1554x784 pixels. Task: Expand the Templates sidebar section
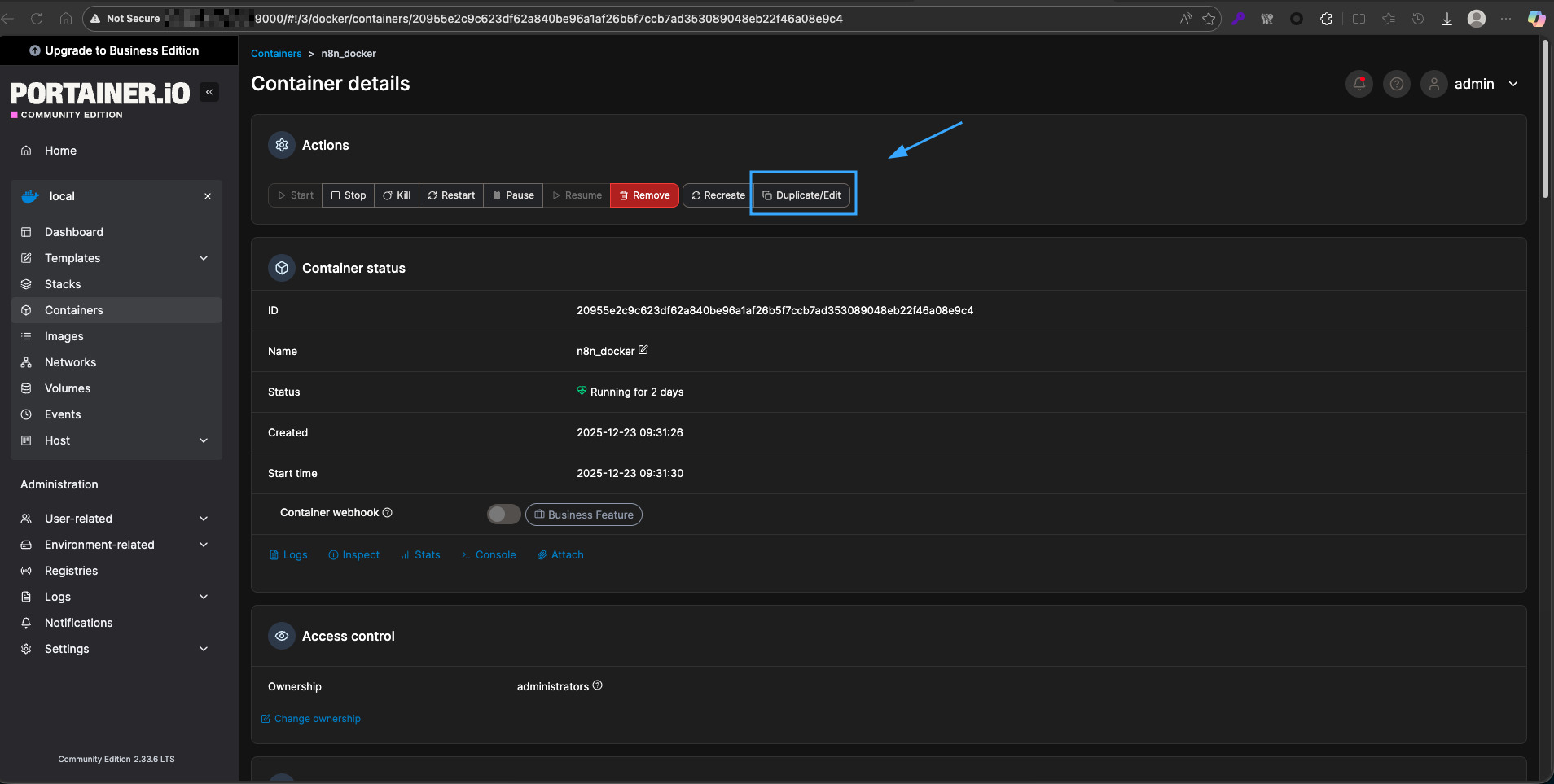click(204, 258)
